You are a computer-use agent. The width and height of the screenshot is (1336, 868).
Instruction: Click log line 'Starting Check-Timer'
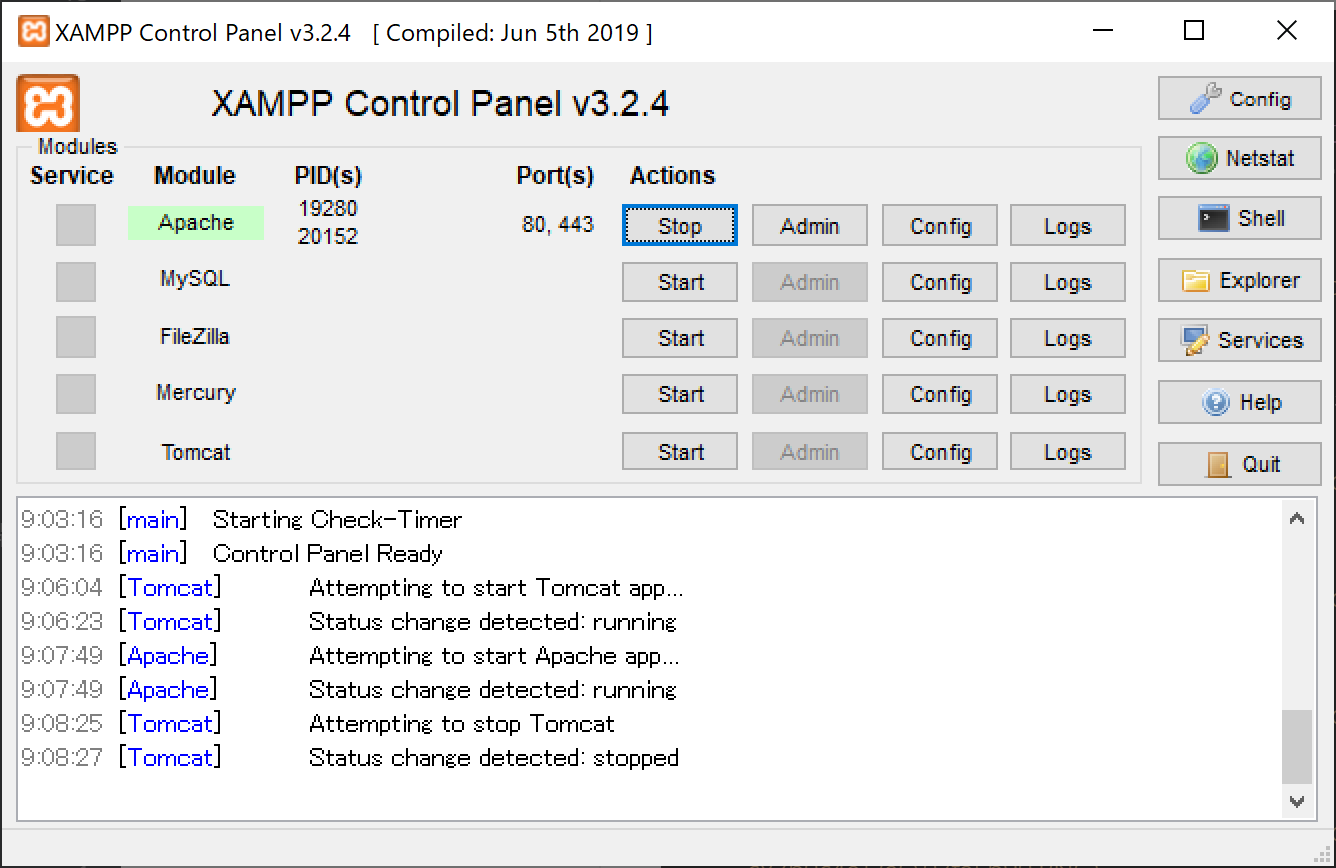(338, 519)
